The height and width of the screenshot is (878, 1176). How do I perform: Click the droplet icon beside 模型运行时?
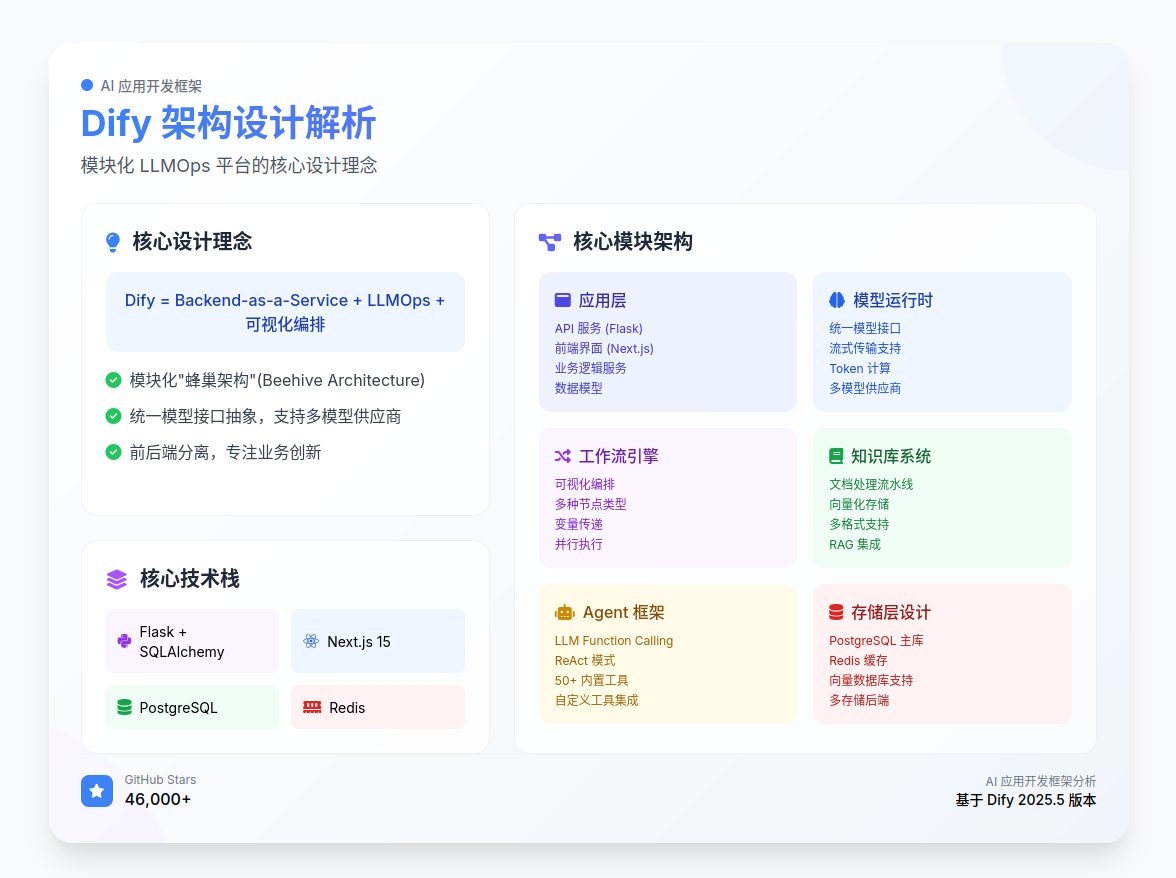coord(835,299)
